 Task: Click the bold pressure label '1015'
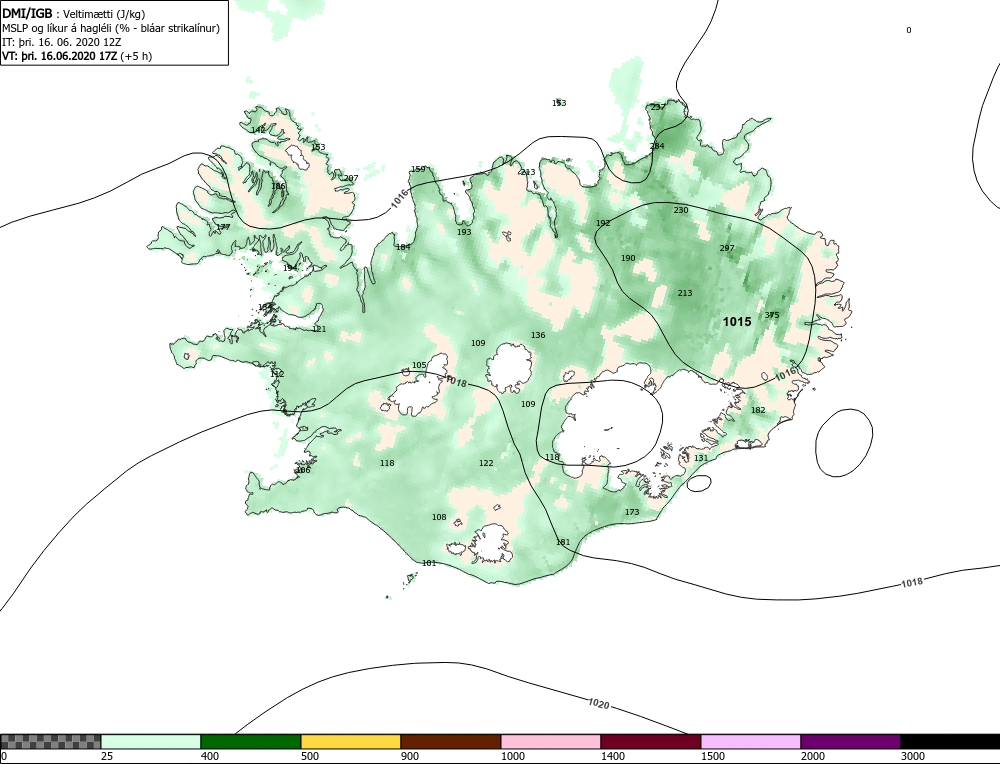[737, 321]
